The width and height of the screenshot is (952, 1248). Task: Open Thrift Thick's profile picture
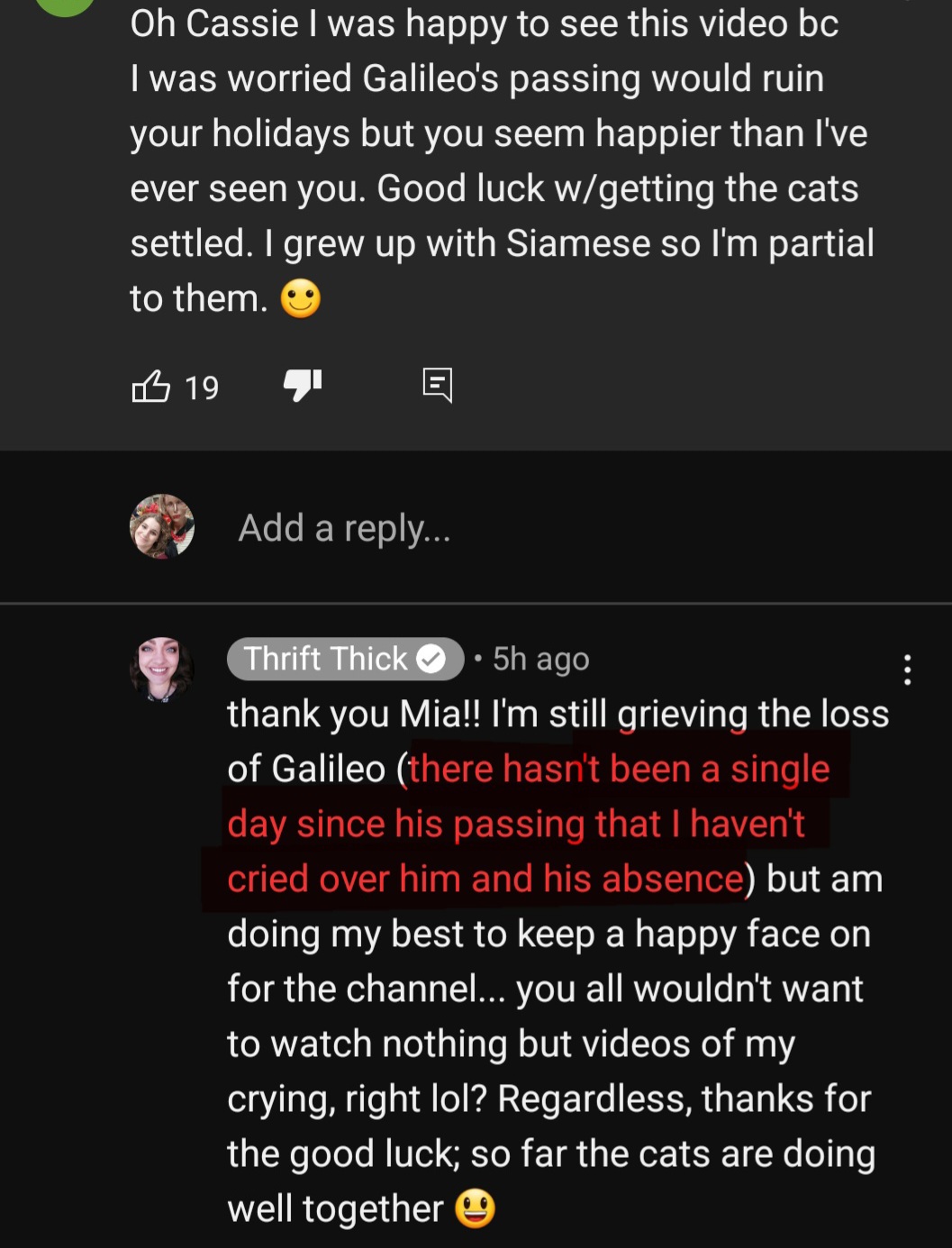pyautogui.click(x=162, y=669)
